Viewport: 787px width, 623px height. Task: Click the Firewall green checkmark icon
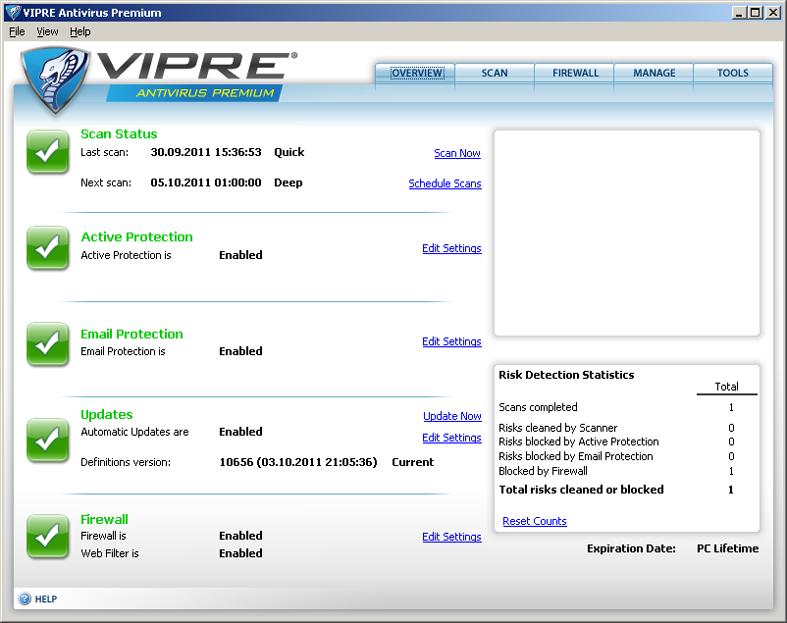tap(47, 535)
